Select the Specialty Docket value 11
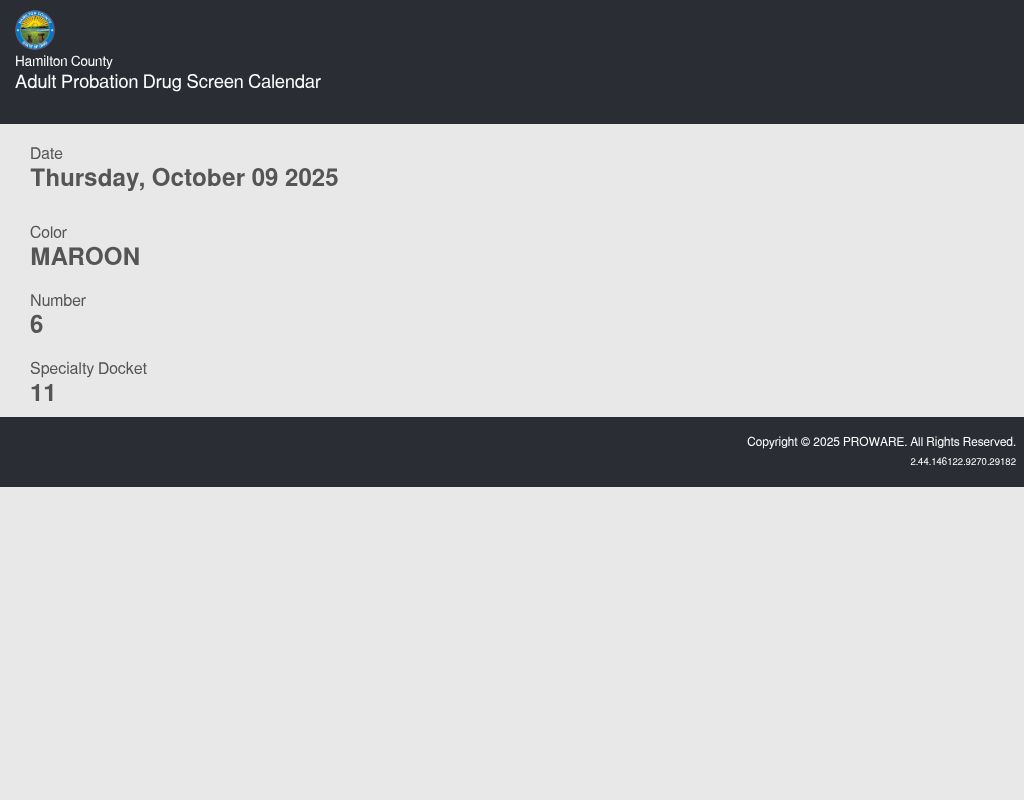Viewport: 1024px width, 800px height. pyautogui.click(x=43, y=393)
